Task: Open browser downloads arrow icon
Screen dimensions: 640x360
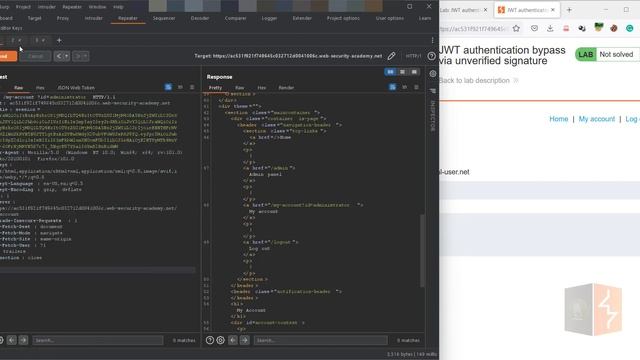Action: (x=550, y=28)
